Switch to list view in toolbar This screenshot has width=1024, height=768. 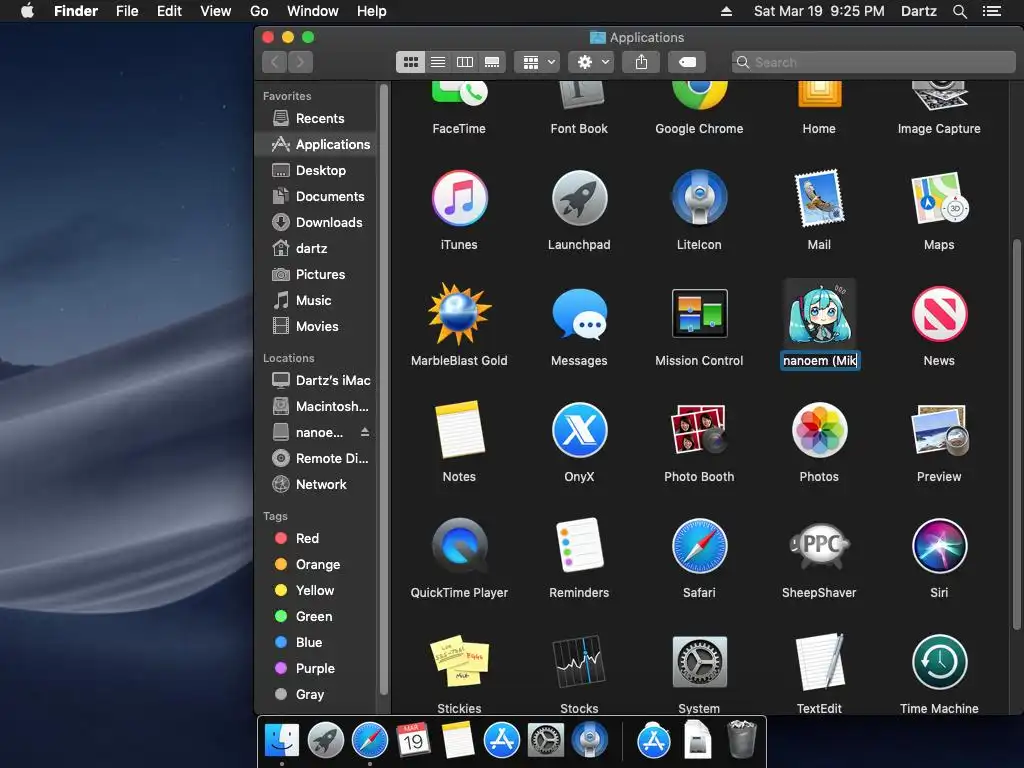[438, 62]
